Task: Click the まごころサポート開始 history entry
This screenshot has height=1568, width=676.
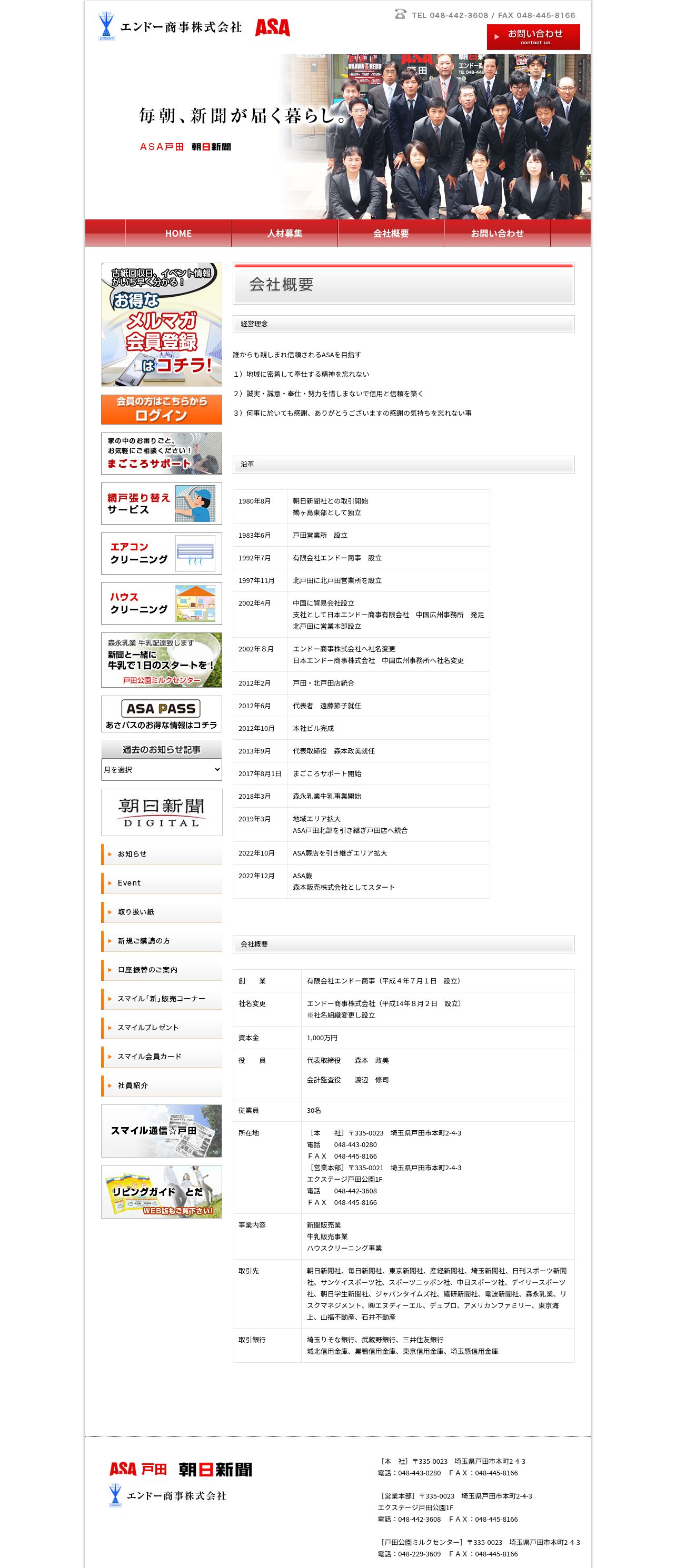Action: 327,773
